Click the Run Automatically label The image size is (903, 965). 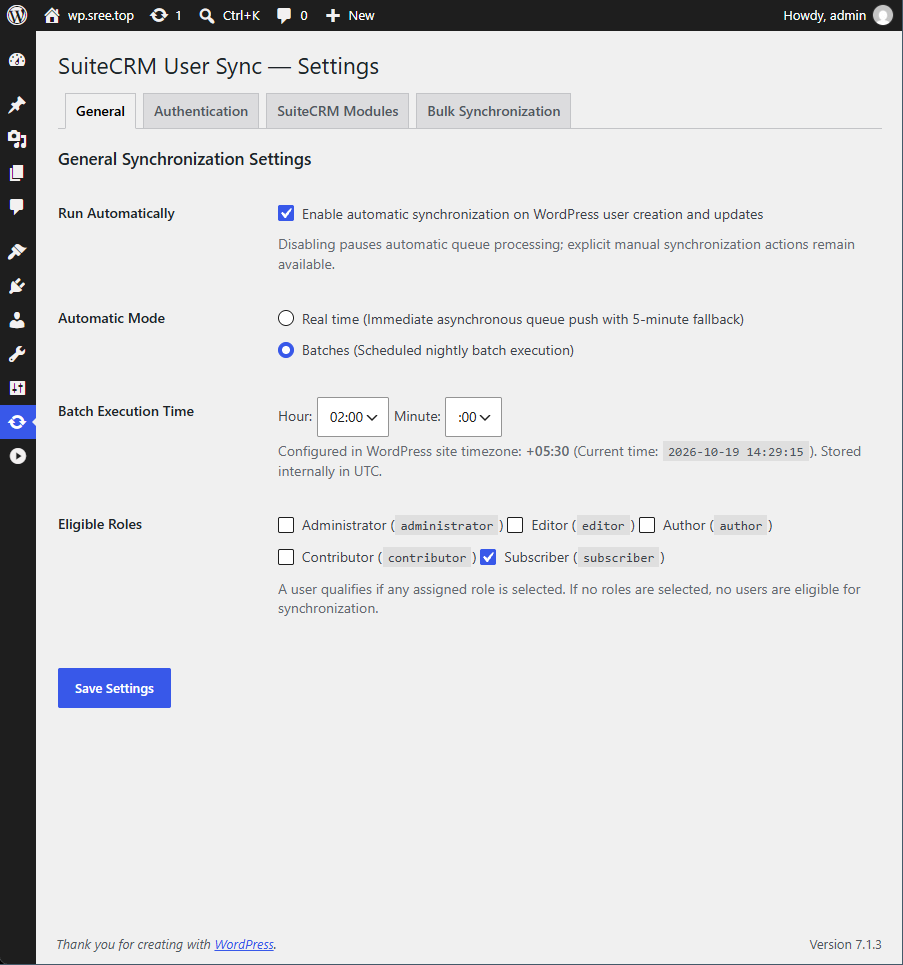point(116,213)
